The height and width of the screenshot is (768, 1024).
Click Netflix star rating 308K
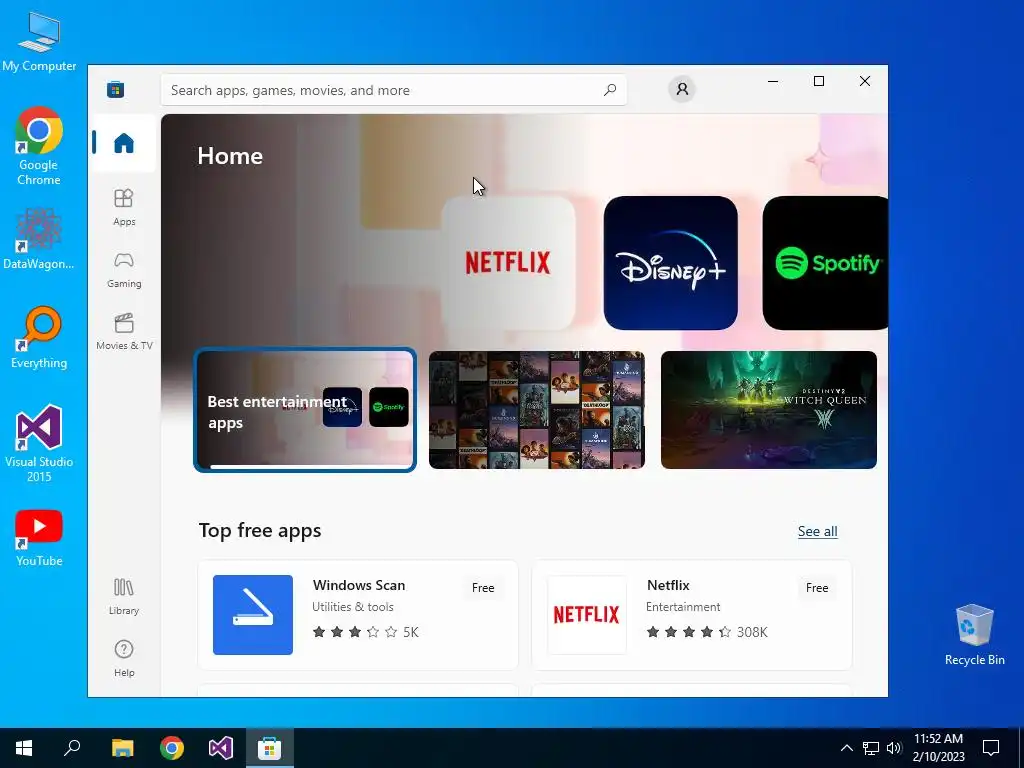pos(707,632)
